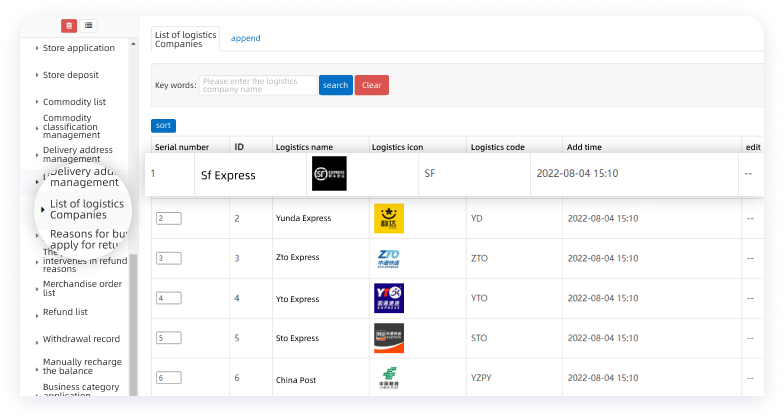This screenshot has width=784, height=420.
Task: Click the Sf Express name cell
Action: [228, 176]
